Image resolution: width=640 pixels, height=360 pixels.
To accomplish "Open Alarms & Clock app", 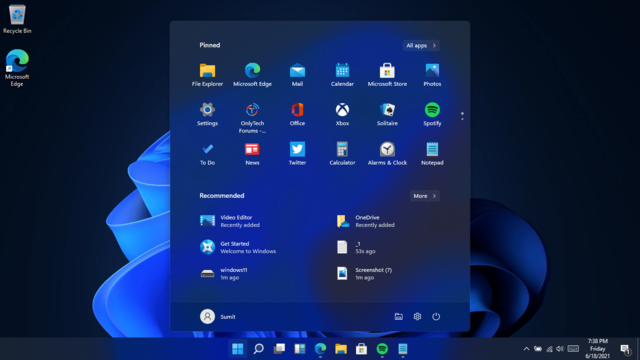I will 387,154.
